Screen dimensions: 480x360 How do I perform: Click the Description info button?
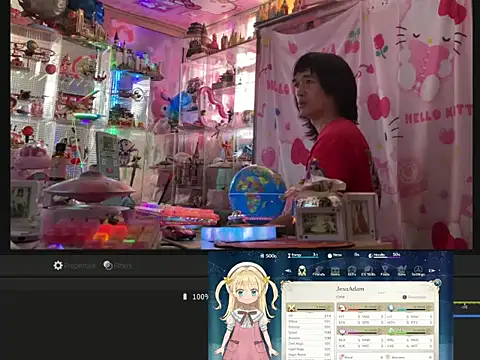click(x=414, y=297)
